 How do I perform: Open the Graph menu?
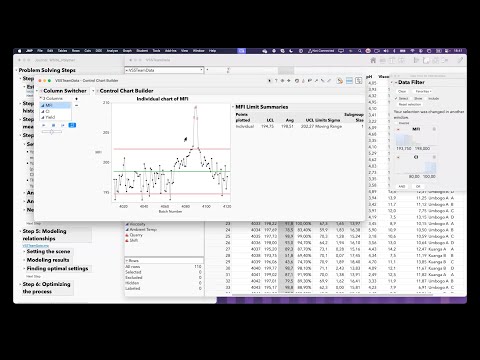127,51
